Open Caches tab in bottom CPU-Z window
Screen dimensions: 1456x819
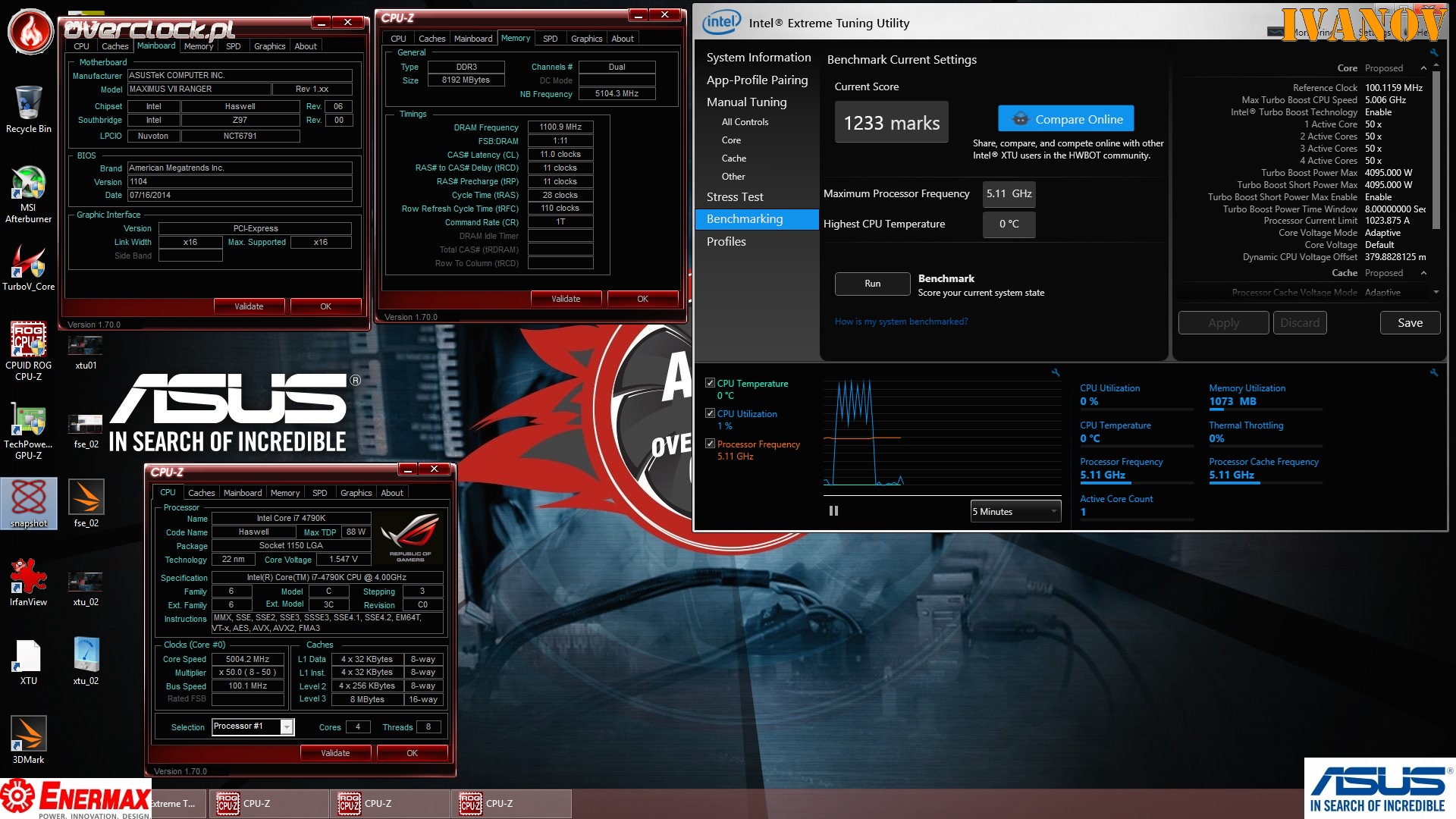[x=202, y=493]
